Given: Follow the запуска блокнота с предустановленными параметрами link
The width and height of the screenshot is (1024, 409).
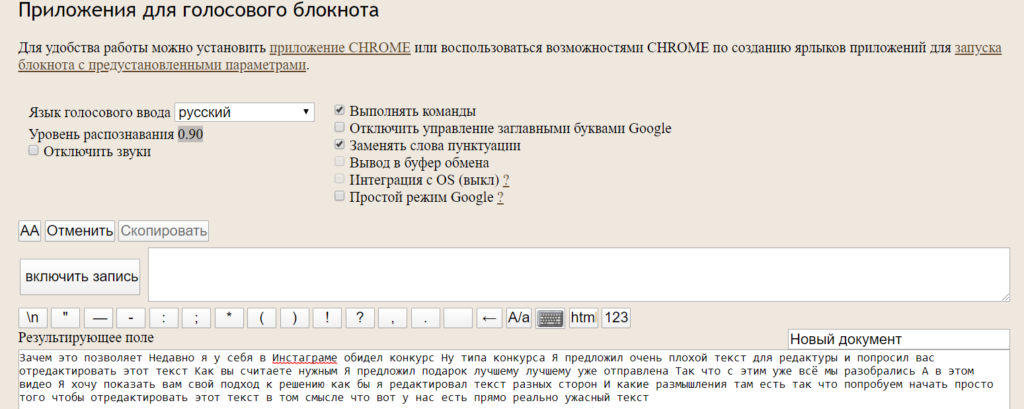Looking at the screenshot, I should 163,65.
